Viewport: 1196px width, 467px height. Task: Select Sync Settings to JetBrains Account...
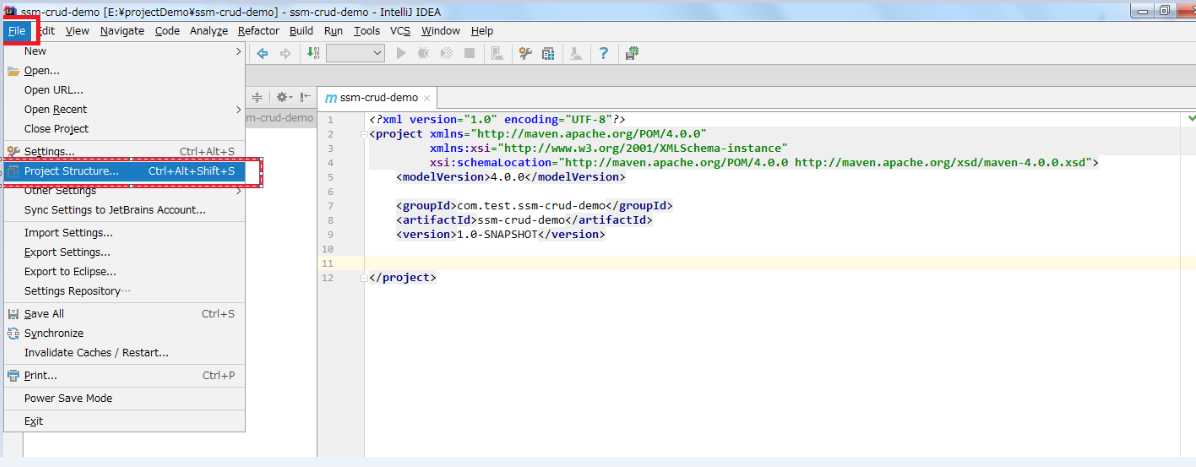[x=124, y=210]
